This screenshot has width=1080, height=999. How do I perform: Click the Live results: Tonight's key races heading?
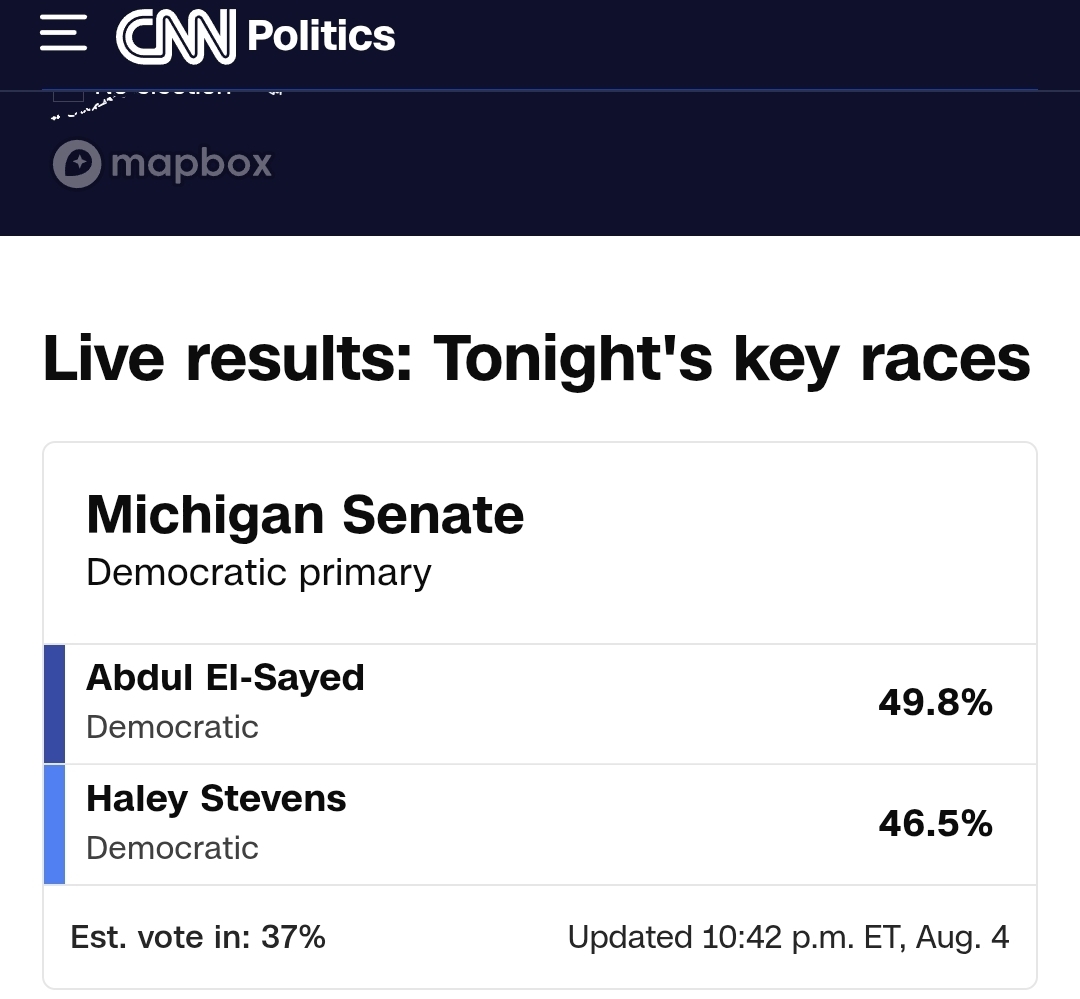coord(537,358)
